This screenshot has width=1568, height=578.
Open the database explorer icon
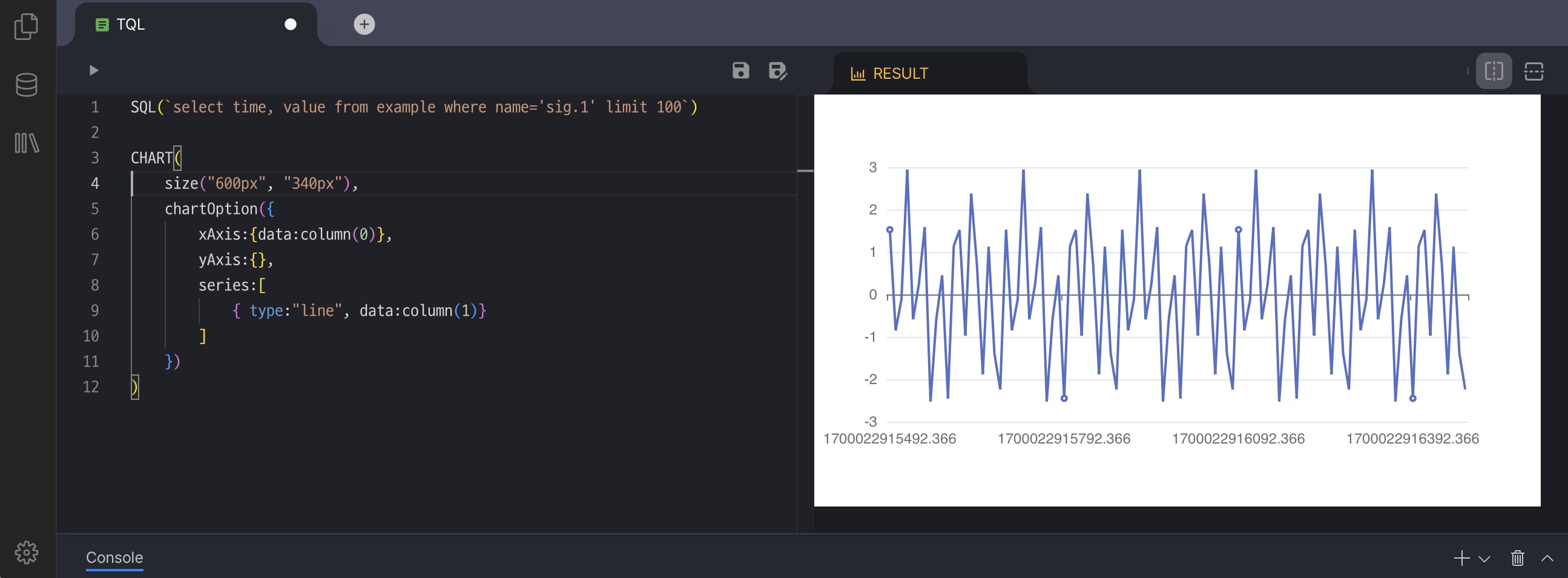[26, 85]
